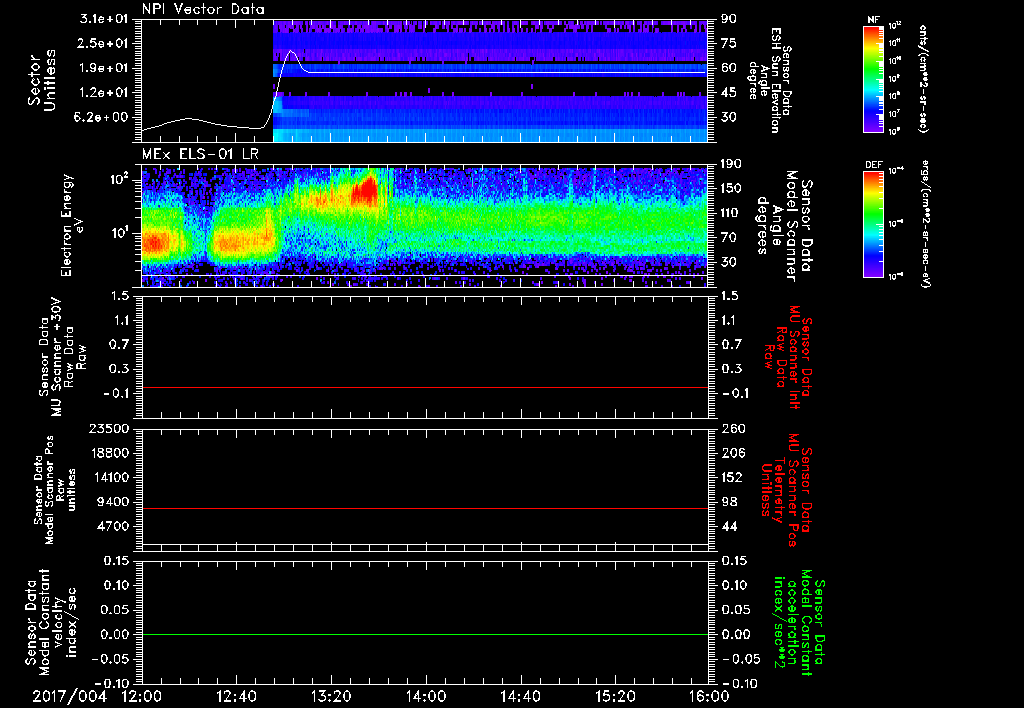1024x708 pixels.
Task: Click the '0.00' velocity axis value on left
Action: click(x=117, y=634)
